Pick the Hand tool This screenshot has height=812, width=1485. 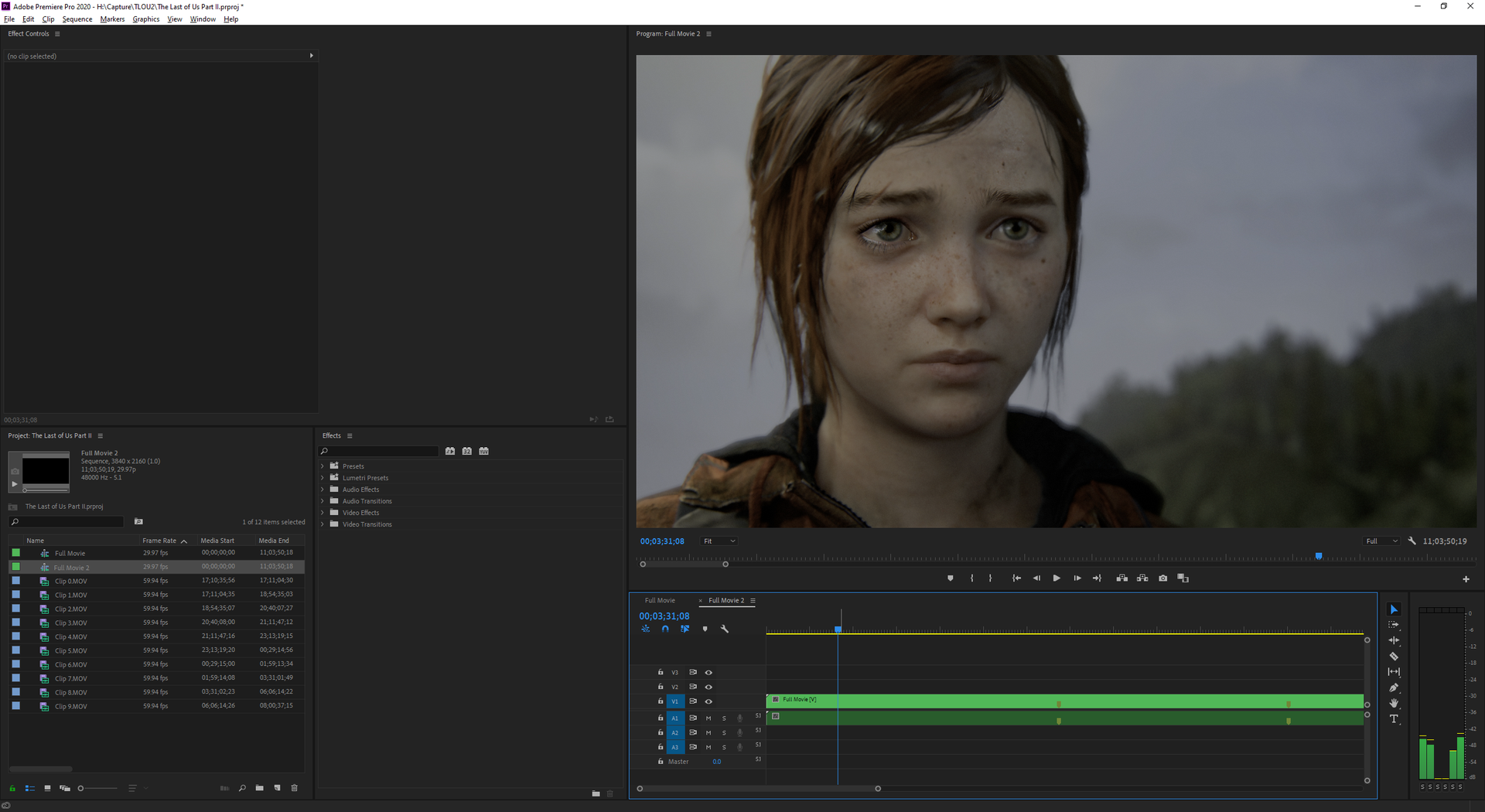tap(1394, 704)
